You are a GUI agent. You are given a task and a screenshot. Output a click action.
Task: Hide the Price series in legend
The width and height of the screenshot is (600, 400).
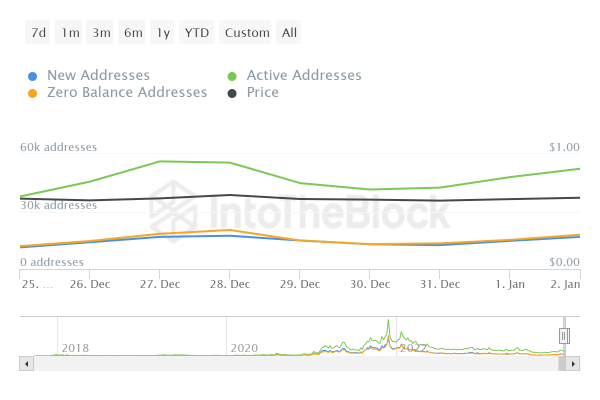pos(262,93)
